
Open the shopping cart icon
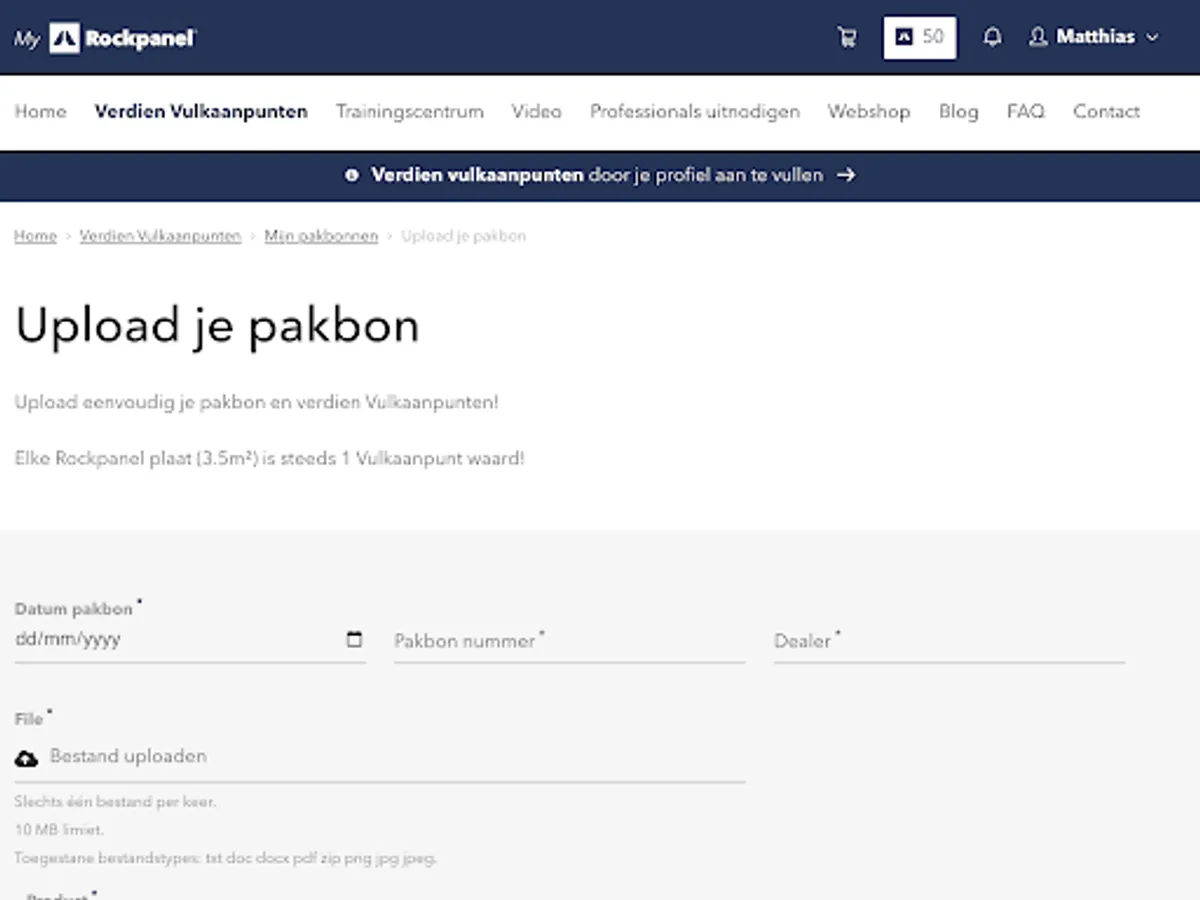tap(847, 38)
